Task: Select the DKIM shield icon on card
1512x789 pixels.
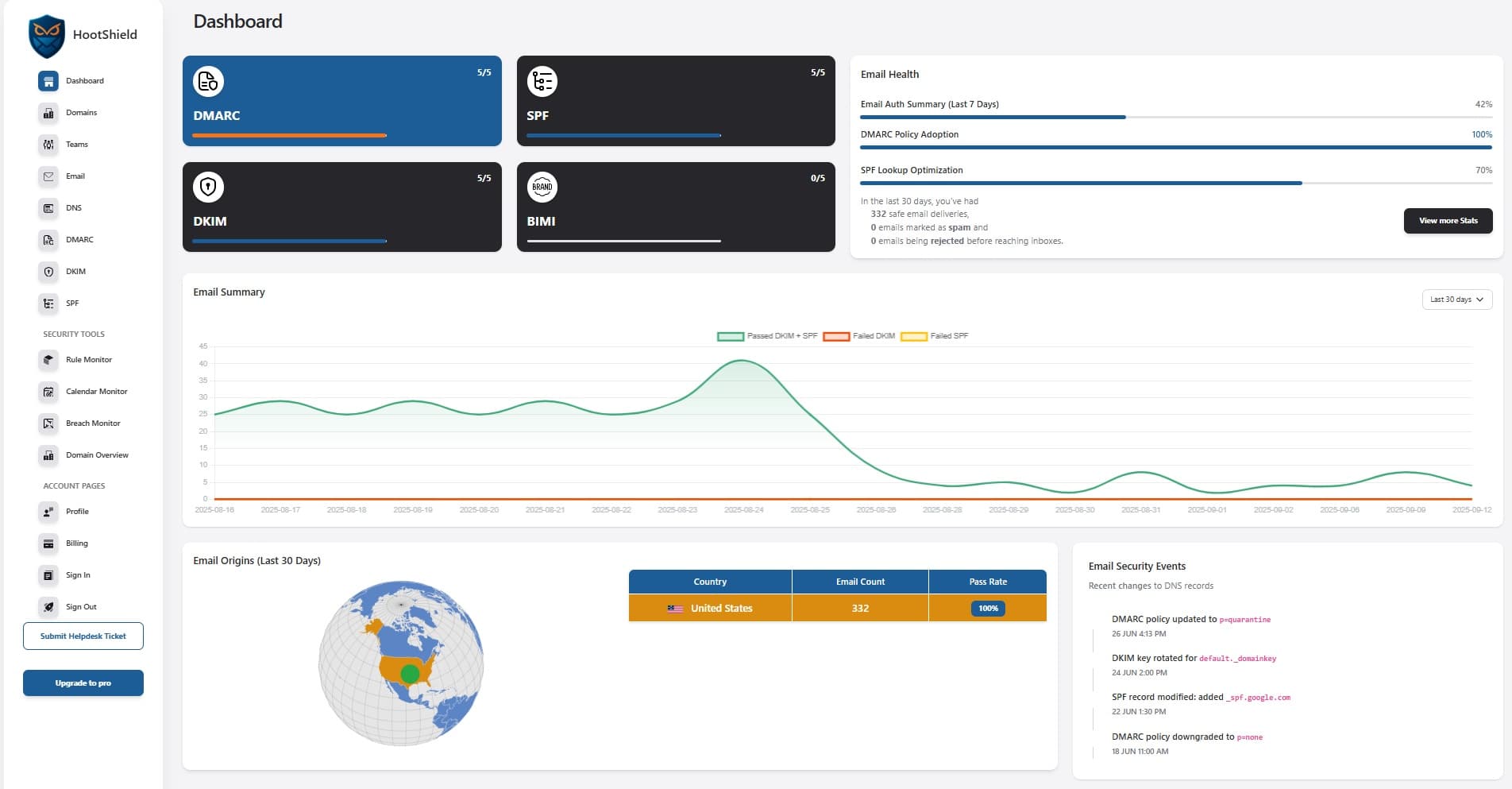Action: (x=208, y=188)
